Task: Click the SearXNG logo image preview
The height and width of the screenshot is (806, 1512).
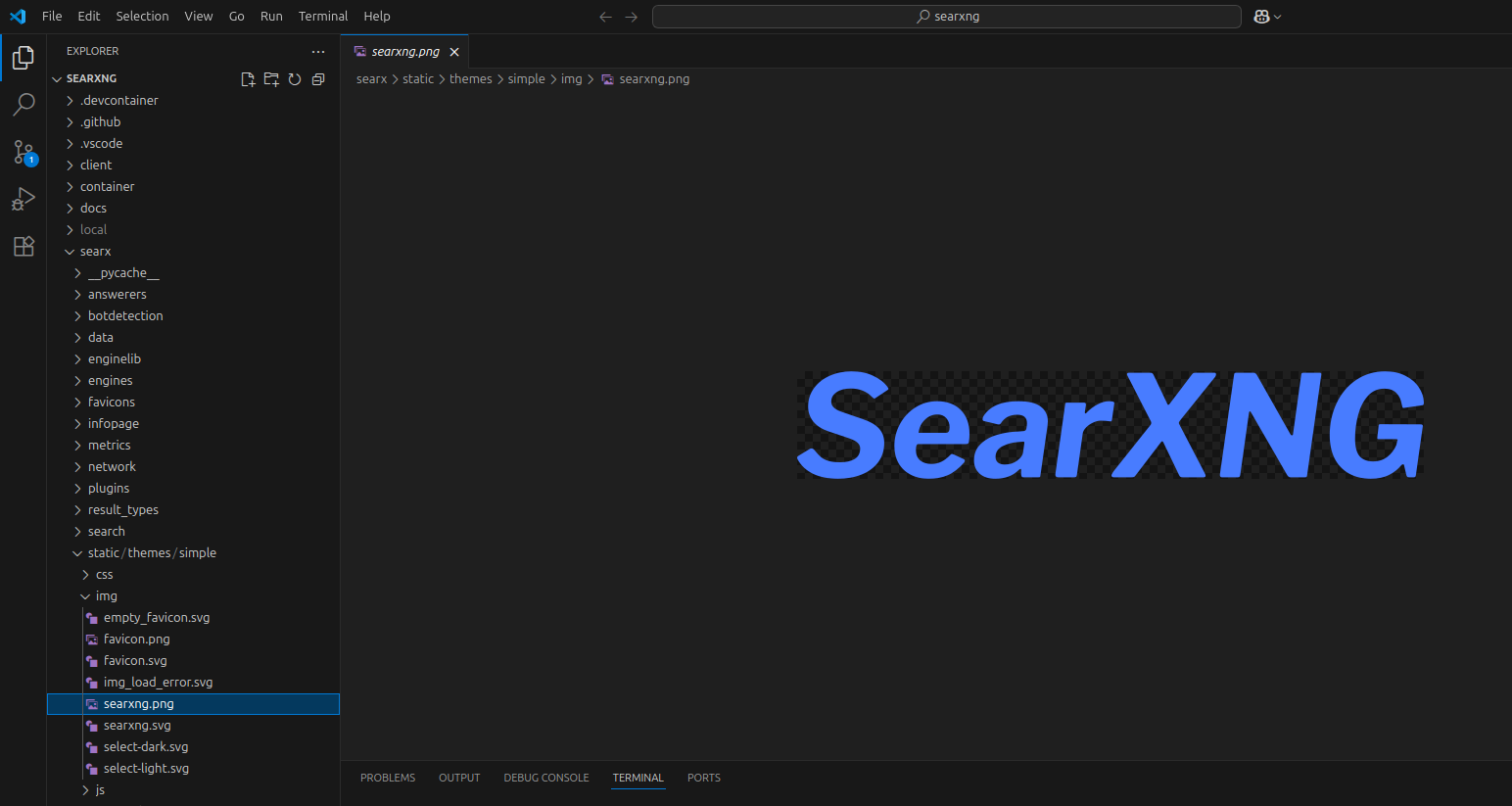Action: (x=1110, y=425)
